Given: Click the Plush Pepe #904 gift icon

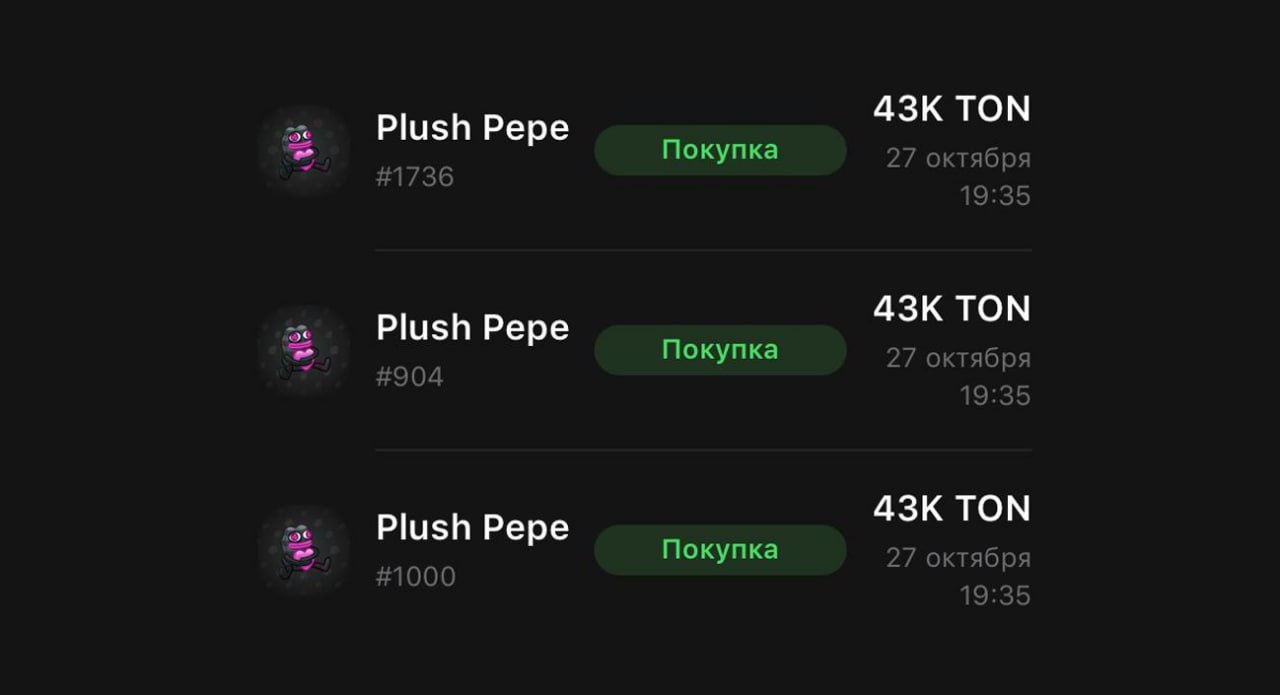Looking at the screenshot, I should (x=303, y=350).
